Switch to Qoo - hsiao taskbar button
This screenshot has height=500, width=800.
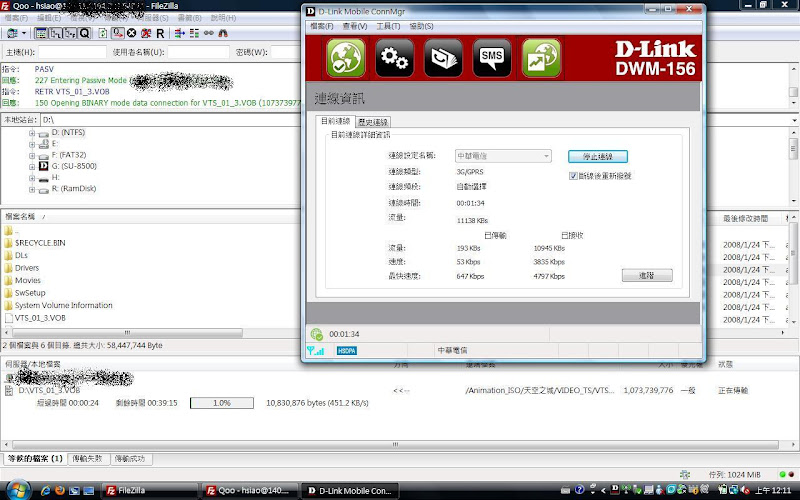pos(249,491)
